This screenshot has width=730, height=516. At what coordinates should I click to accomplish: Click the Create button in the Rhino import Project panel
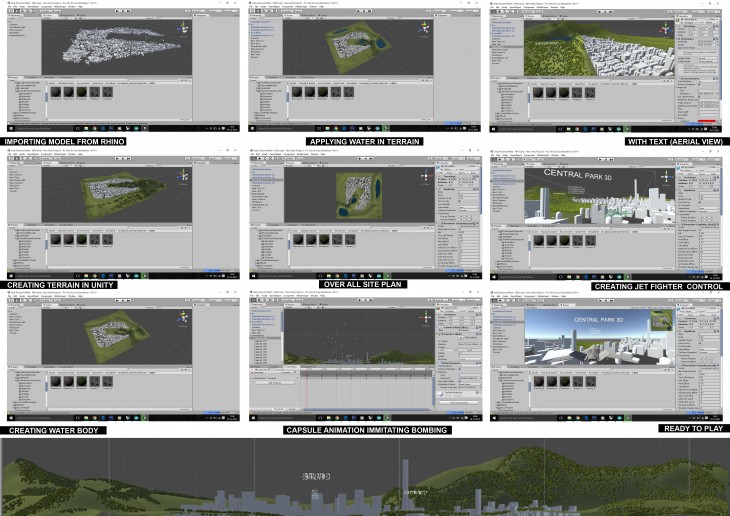pyautogui.click(x=12, y=79)
